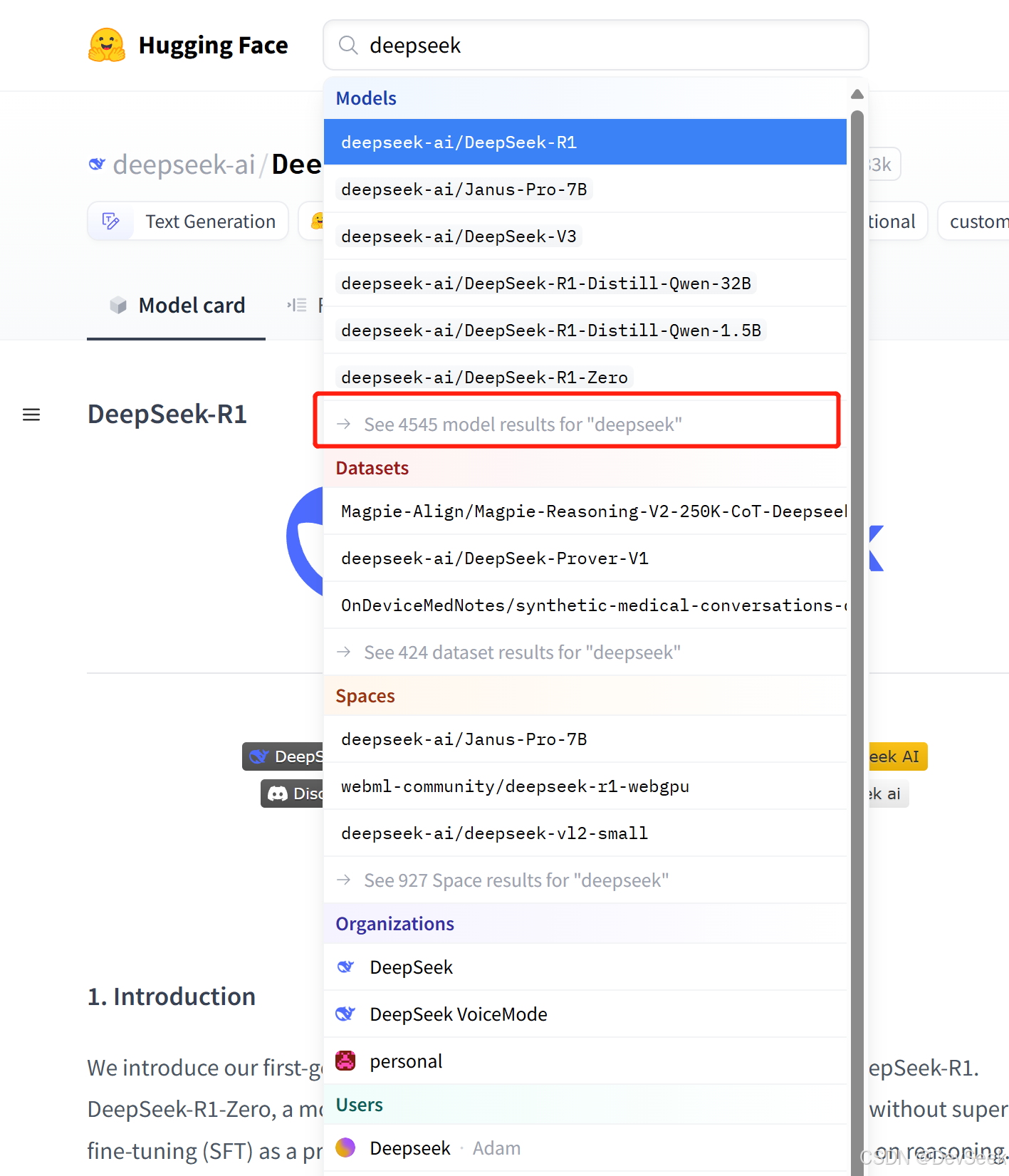Click the deepseek-ai whale icon in page title
This screenshot has width=1009, height=1176.
97,164
